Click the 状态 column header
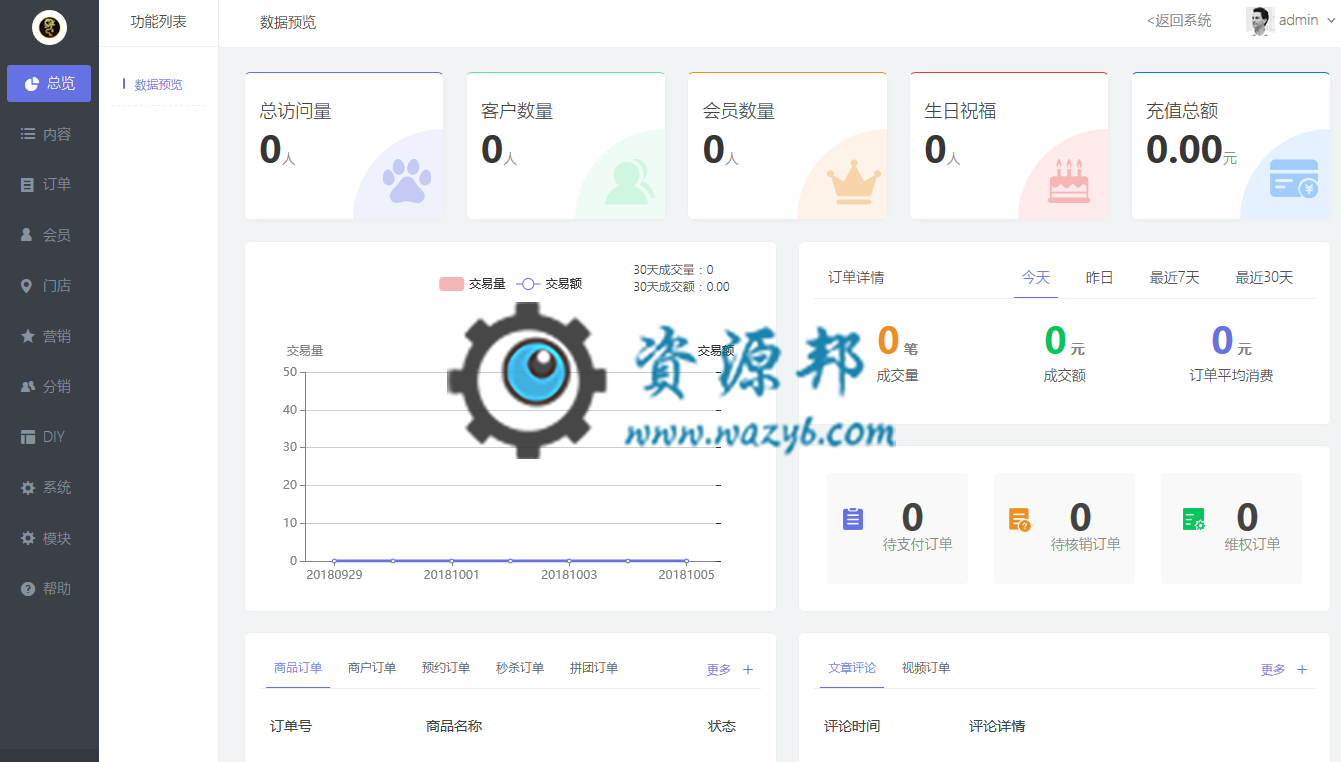Image resolution: width=1341 pixels, height=762 pixels. [722, 726]
